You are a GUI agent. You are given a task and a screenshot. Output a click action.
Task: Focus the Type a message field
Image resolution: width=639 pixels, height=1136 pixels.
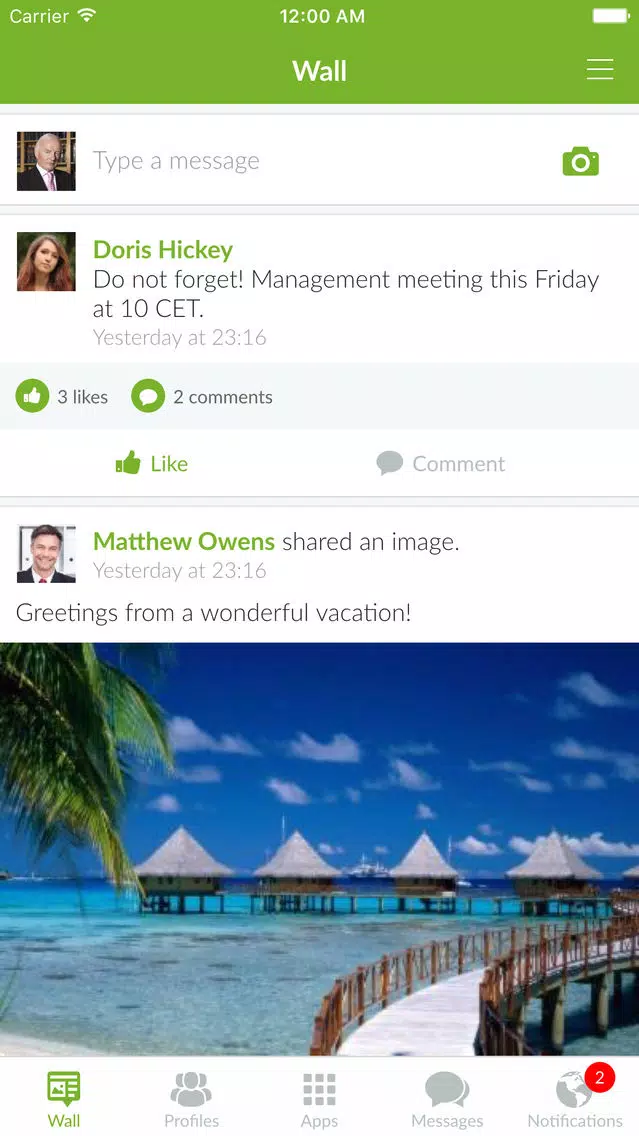click(x=319, y=160)
